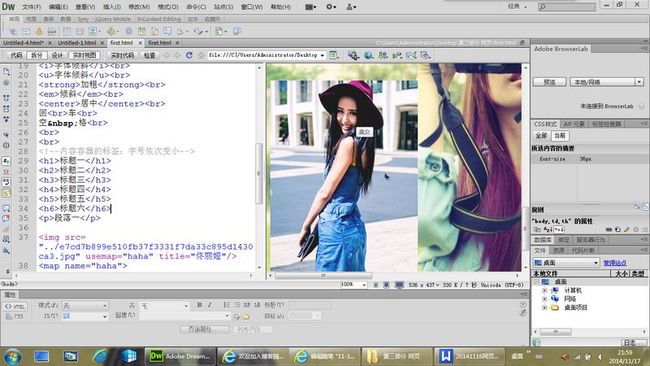Click the preview in browser globe icon
Viewport: 650px width, 366px height.
368,55
